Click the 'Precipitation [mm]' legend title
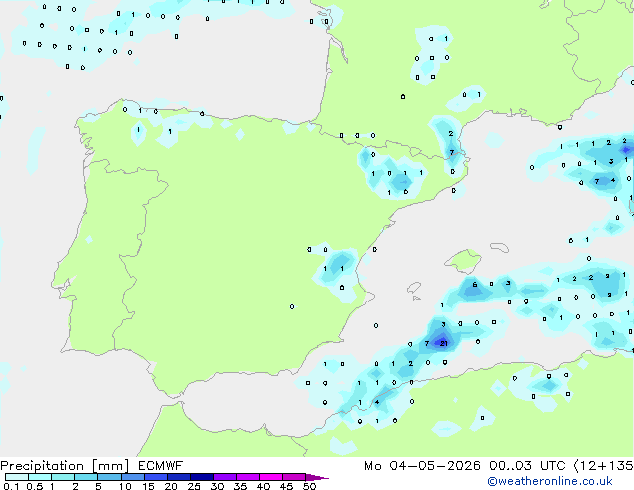 click(65, 466)
